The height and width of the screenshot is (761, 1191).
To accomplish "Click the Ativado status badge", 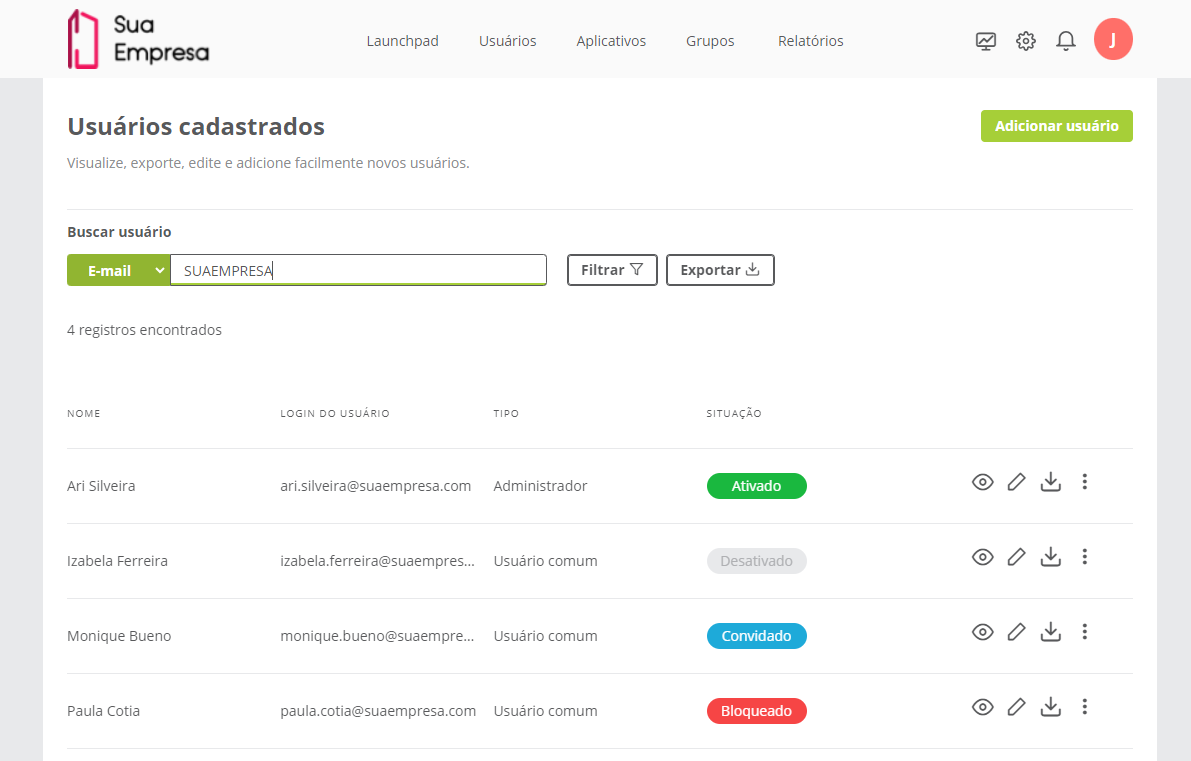I will pos(757,486).
